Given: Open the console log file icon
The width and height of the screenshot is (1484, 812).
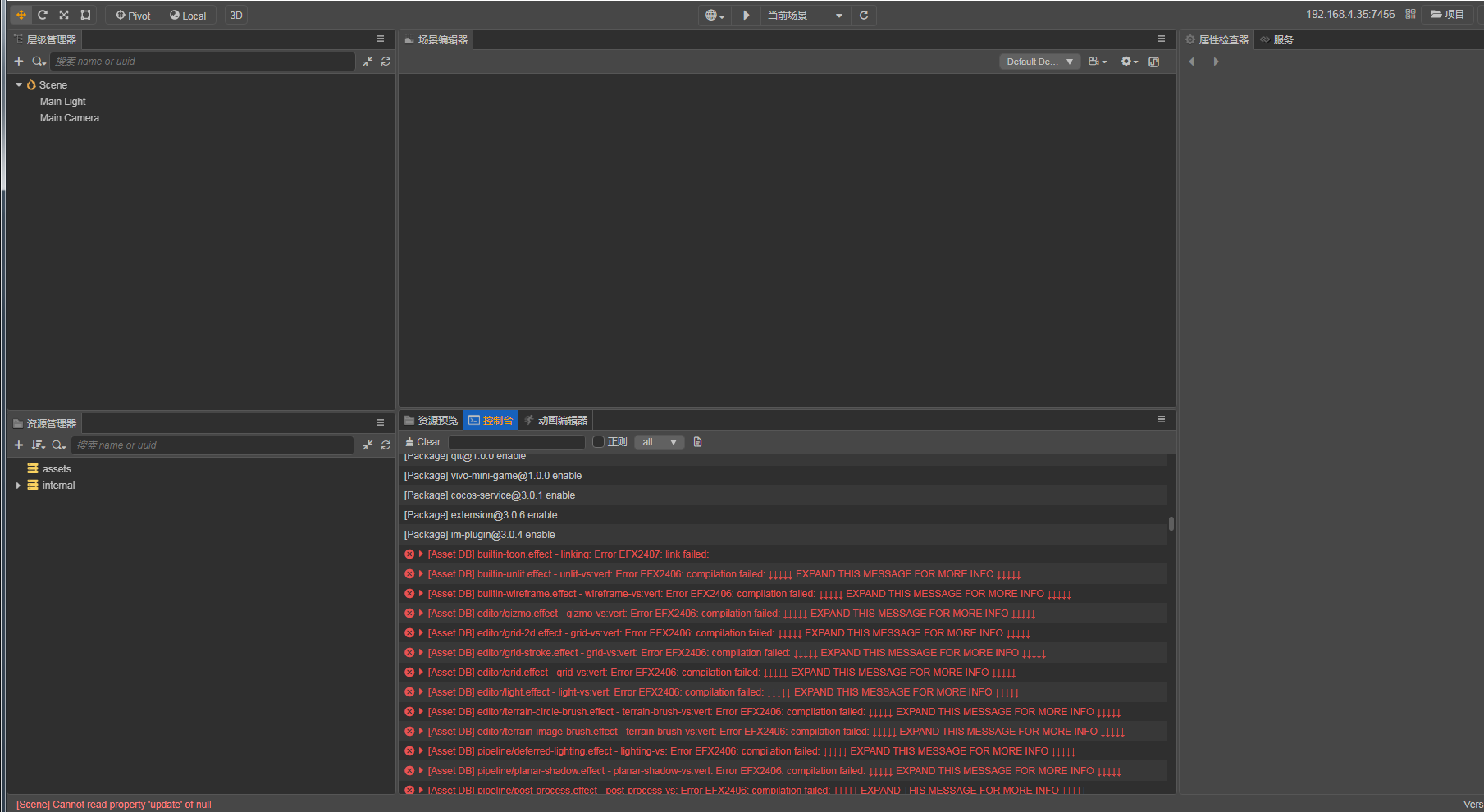Looking at the screenshot, I should click(698, 442).
